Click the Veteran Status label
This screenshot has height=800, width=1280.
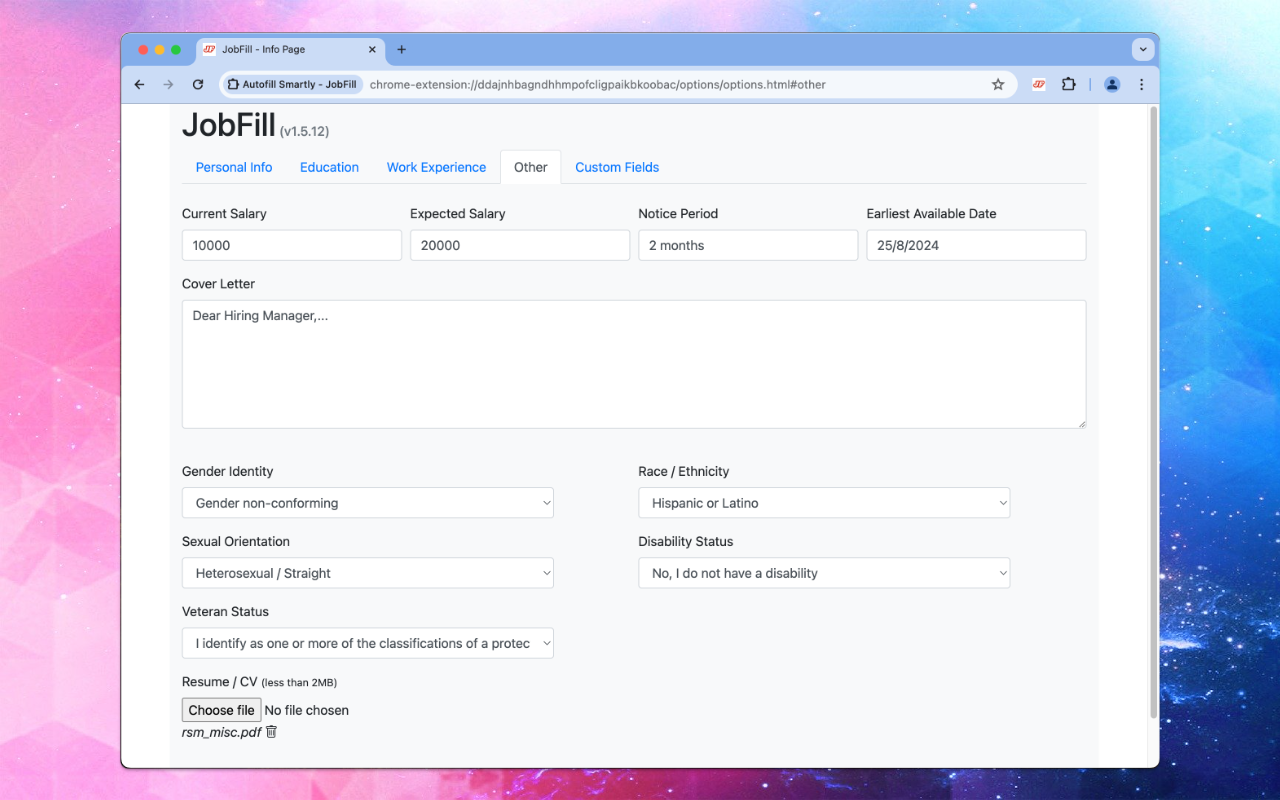pos(225,612)
